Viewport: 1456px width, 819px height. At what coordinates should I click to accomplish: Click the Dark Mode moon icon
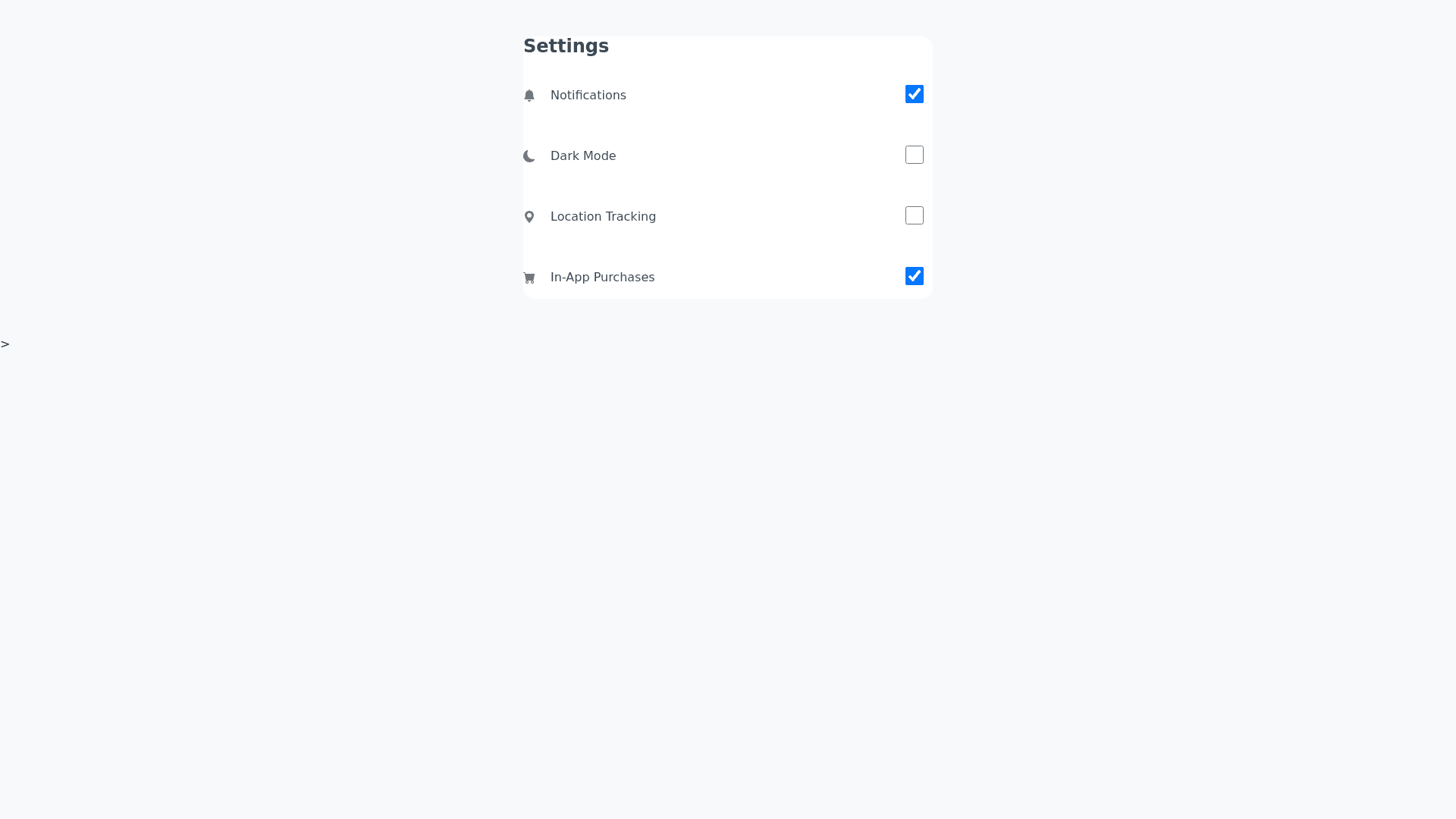coord(529,156)
